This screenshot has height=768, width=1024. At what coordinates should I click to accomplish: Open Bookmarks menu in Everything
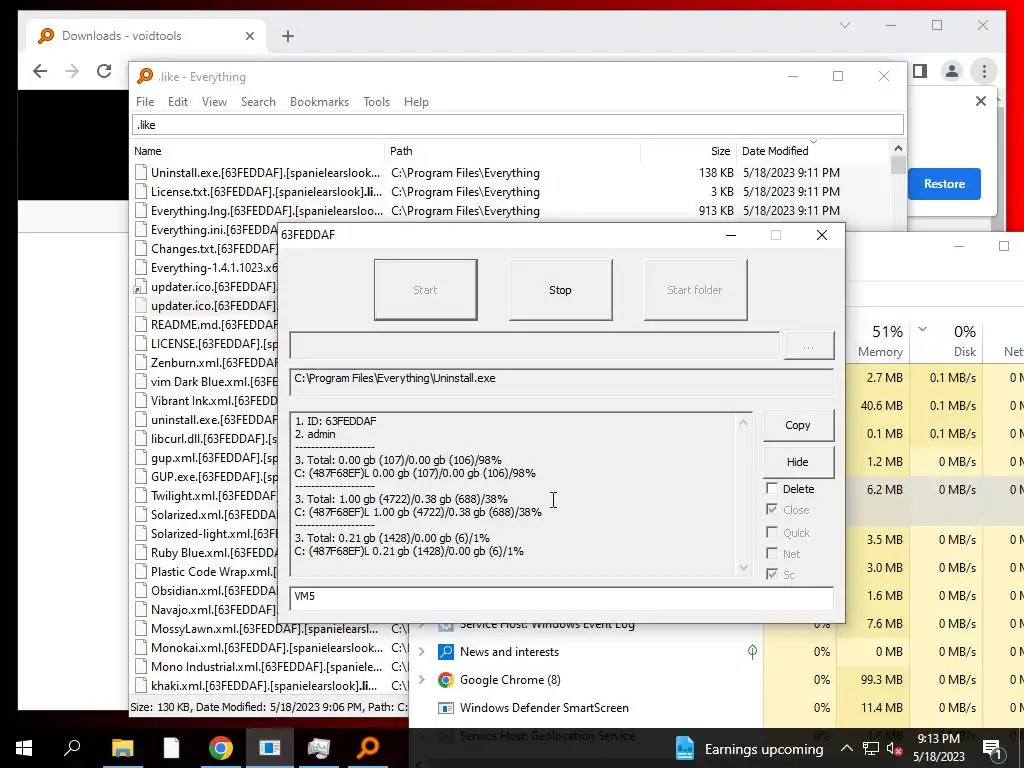pos(319,102)
